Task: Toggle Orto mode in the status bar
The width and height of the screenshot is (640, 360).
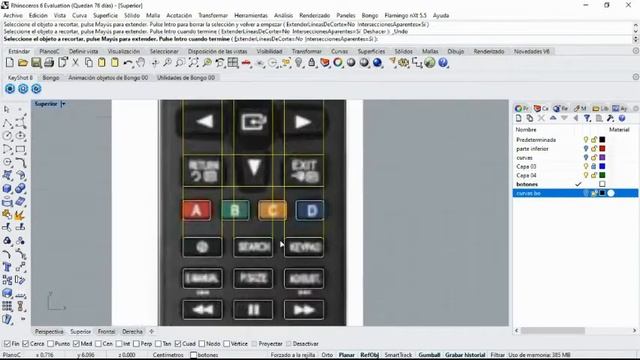Action: tap(327, 355)
